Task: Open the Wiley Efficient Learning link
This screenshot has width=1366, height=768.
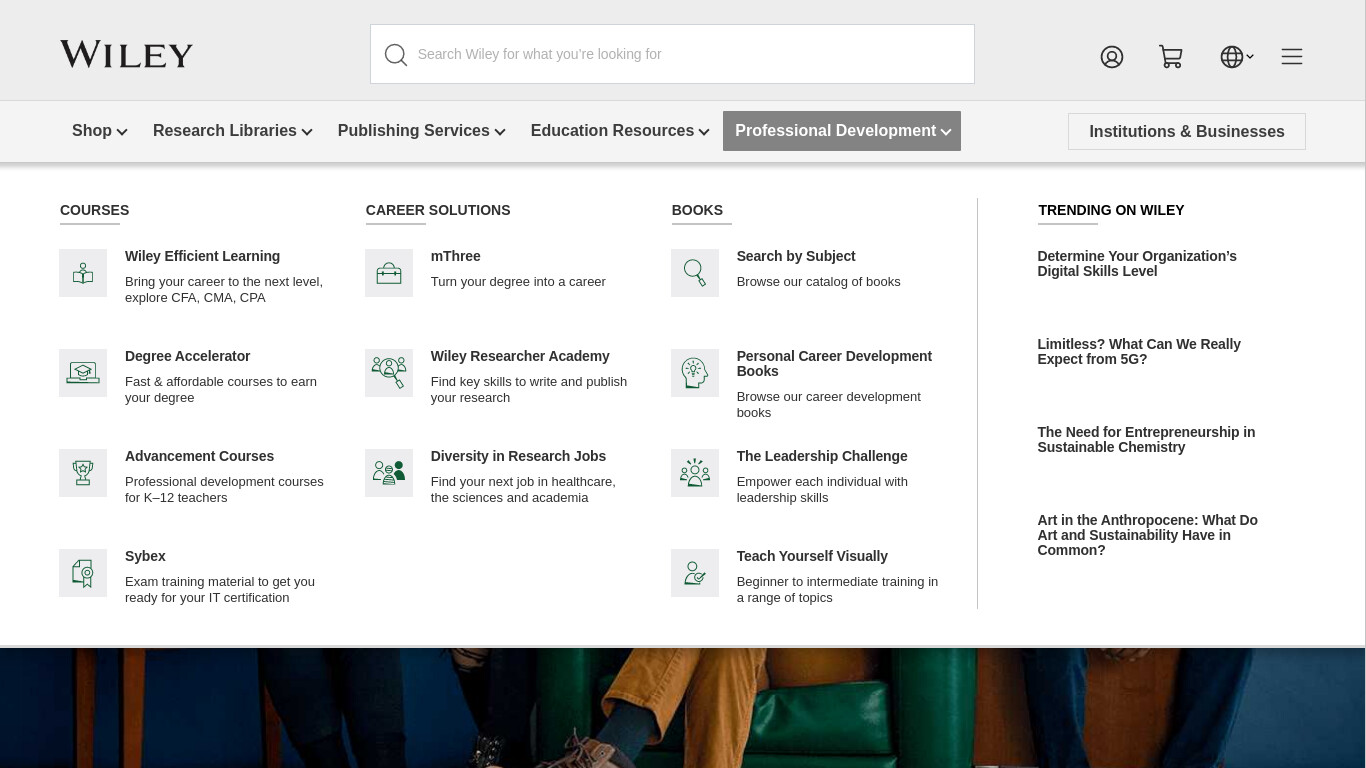Action: click(x=202, y=256)
